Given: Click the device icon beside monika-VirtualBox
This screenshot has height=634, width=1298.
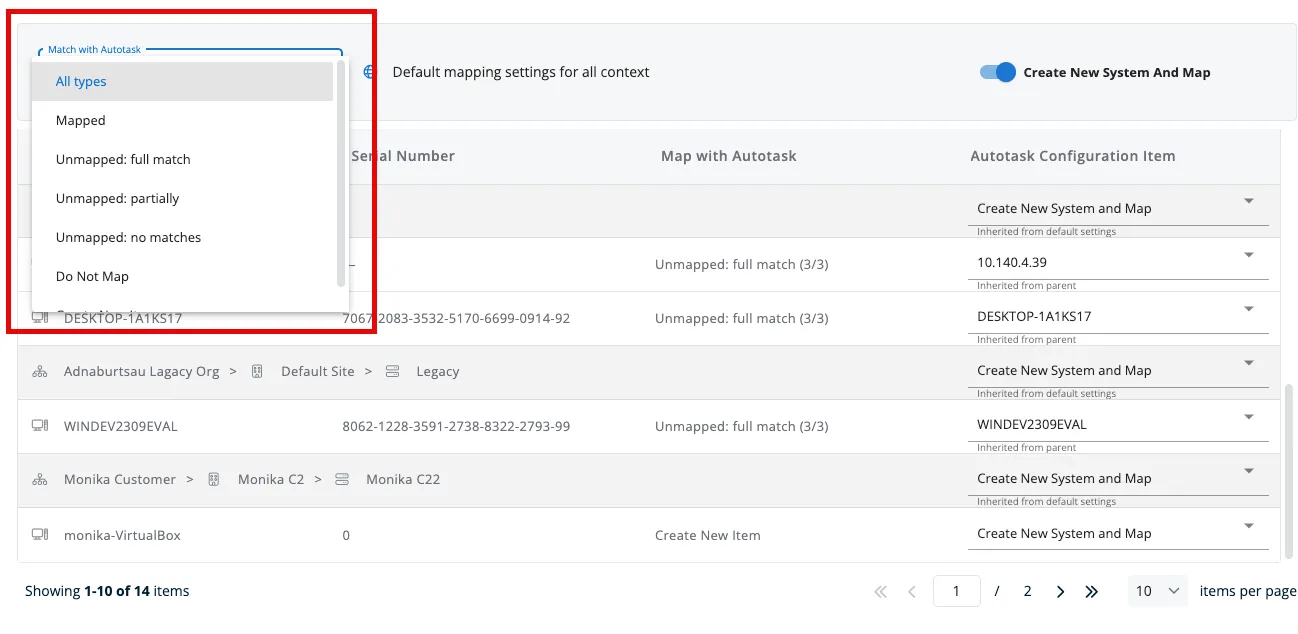Looking at the screenshot, I should (x=40, y=535).
